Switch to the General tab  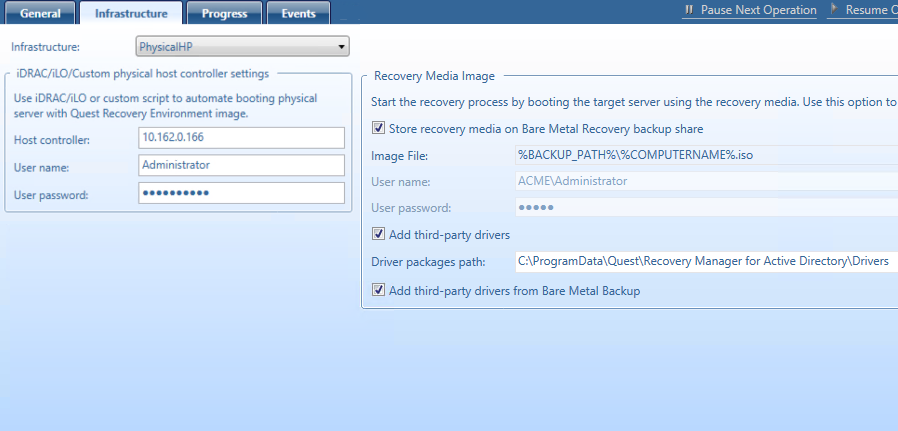40,13
